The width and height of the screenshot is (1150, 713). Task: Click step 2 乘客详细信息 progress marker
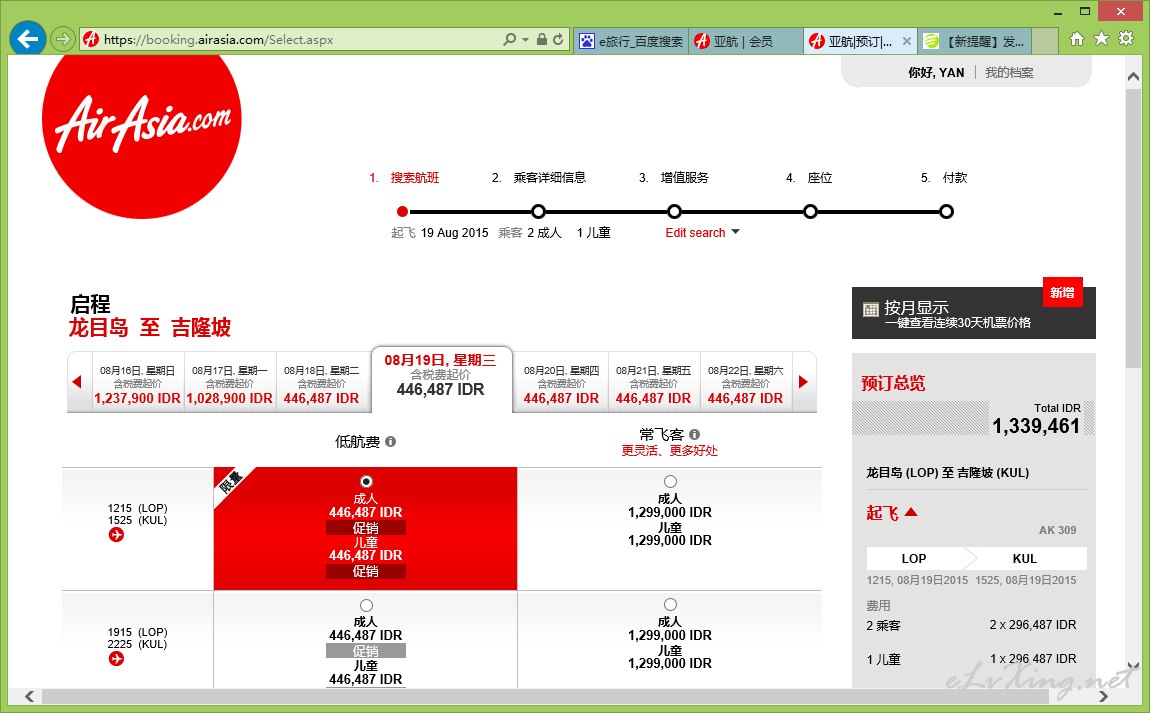pos(538,212)
